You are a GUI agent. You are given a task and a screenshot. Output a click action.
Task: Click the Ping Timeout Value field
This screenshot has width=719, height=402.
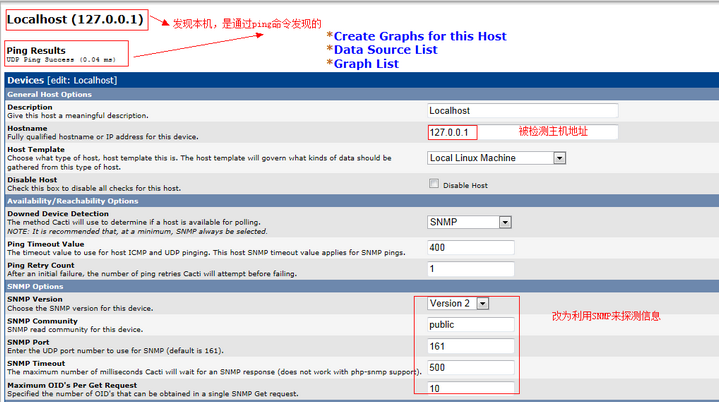(x=470, y=247)
